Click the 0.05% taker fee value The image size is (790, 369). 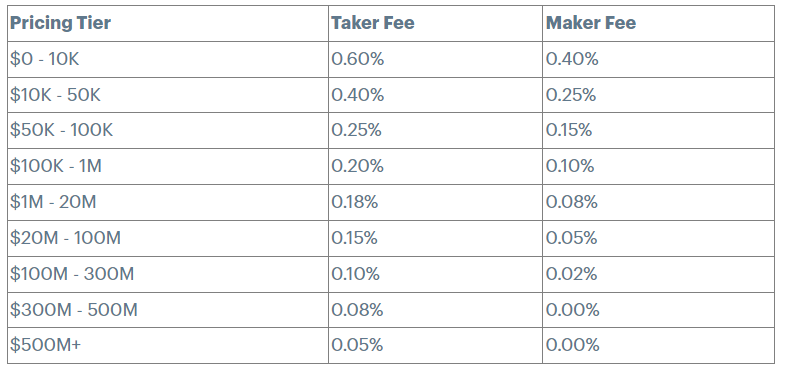(x=357, y=345)
